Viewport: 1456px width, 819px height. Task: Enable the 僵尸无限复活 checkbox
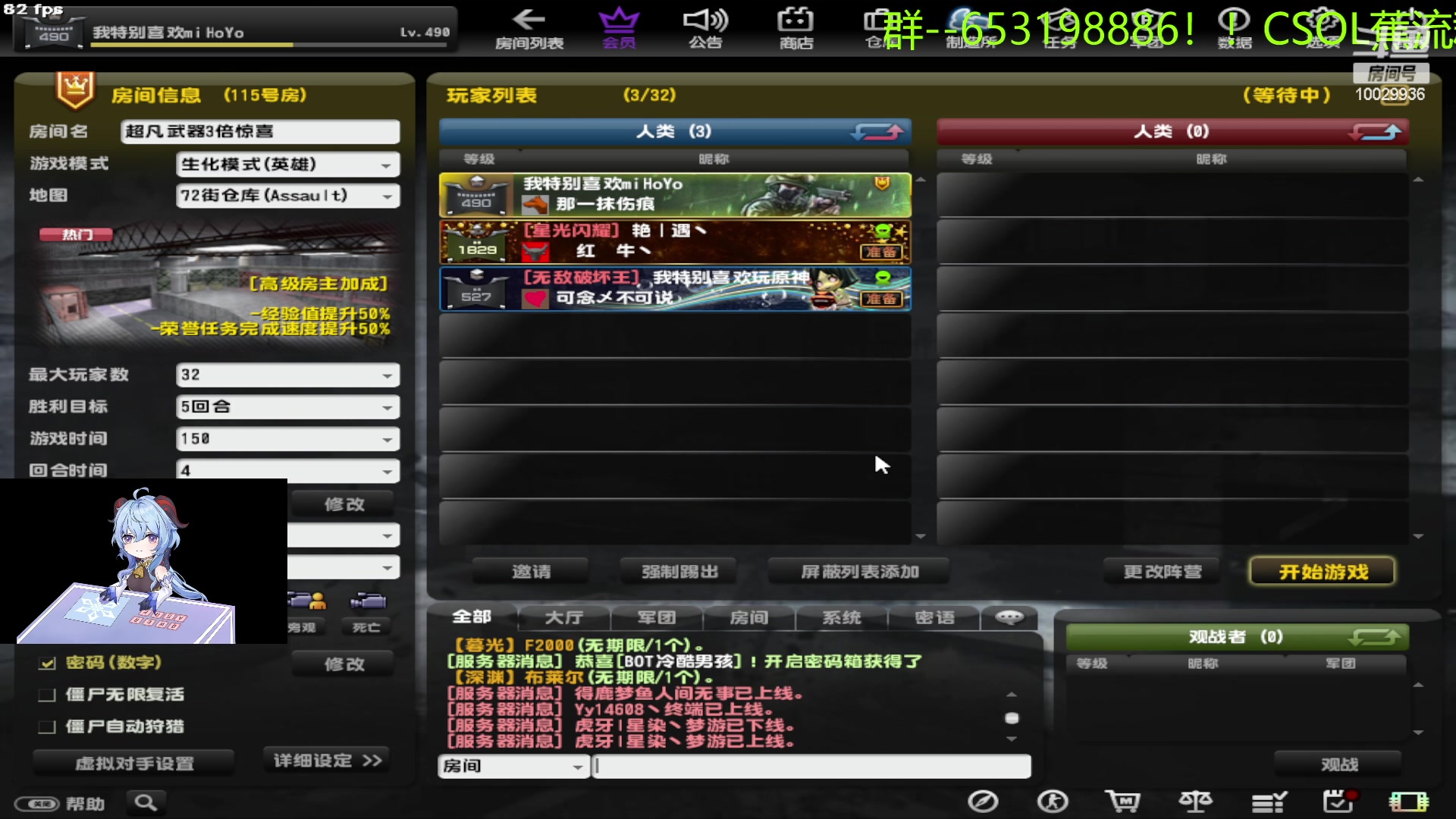47,695
